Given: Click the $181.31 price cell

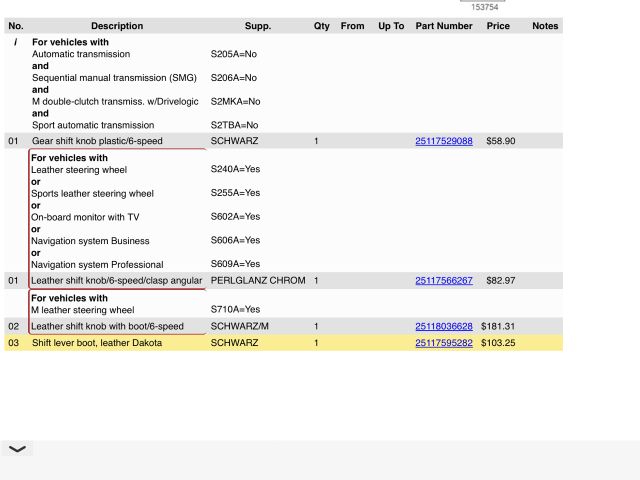Looking at the screenshot, I should click(x=497, y=327).
